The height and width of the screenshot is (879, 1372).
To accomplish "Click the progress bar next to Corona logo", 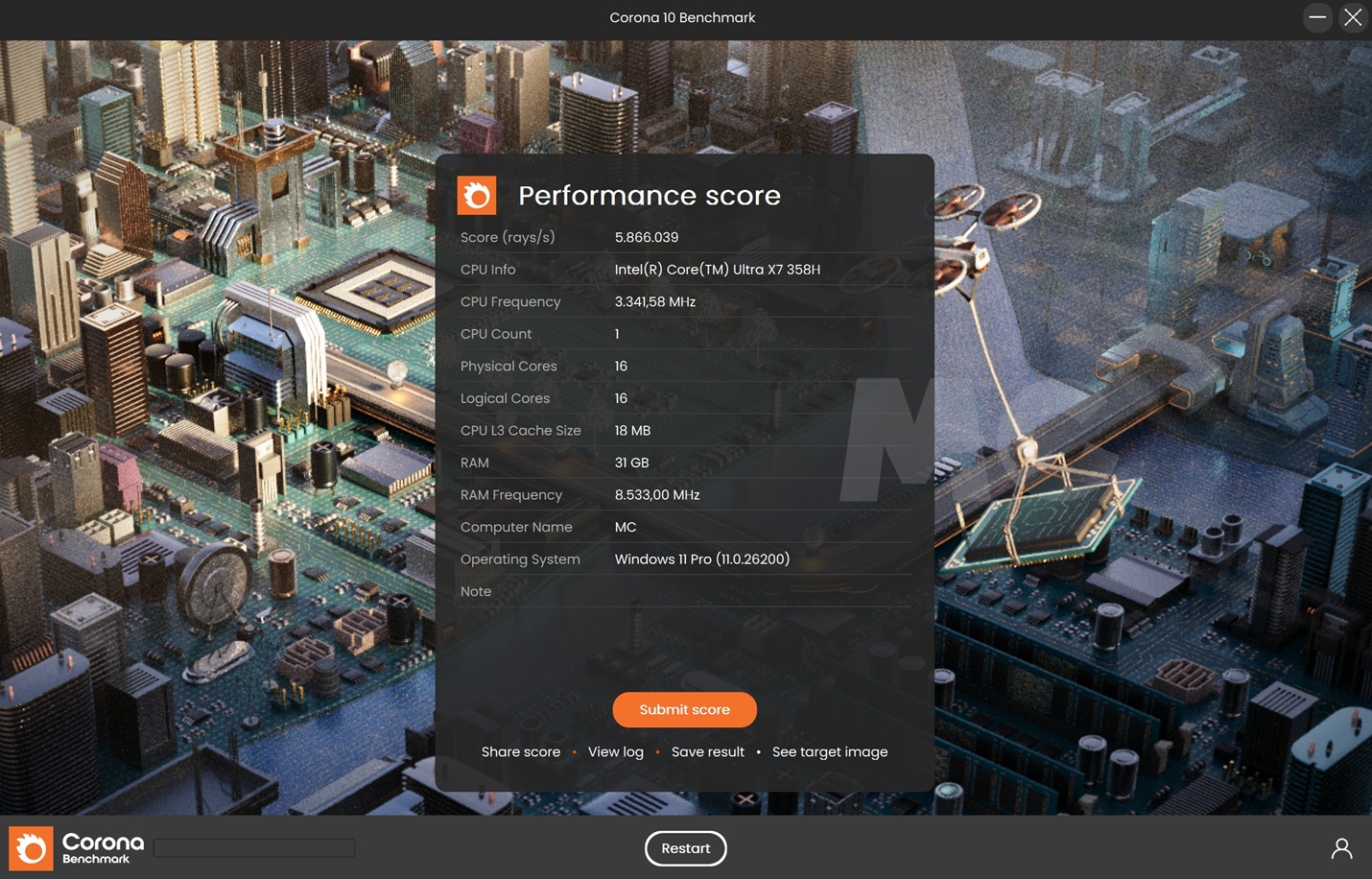I will pyautogui.click(x=254, y=848).
